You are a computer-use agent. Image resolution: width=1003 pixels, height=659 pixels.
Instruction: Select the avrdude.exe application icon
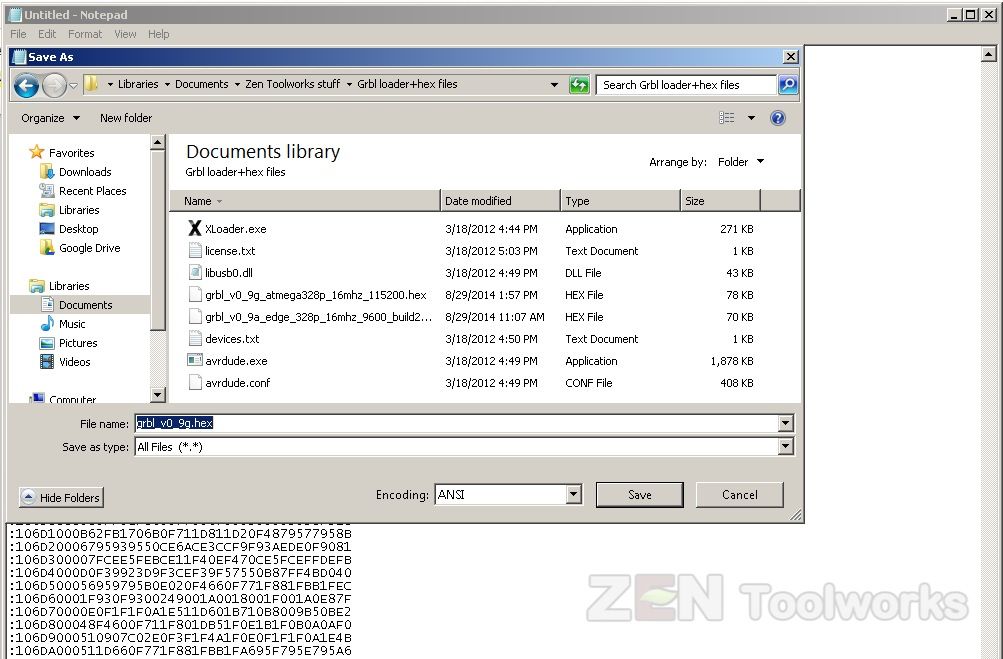(x=195, y=361)
